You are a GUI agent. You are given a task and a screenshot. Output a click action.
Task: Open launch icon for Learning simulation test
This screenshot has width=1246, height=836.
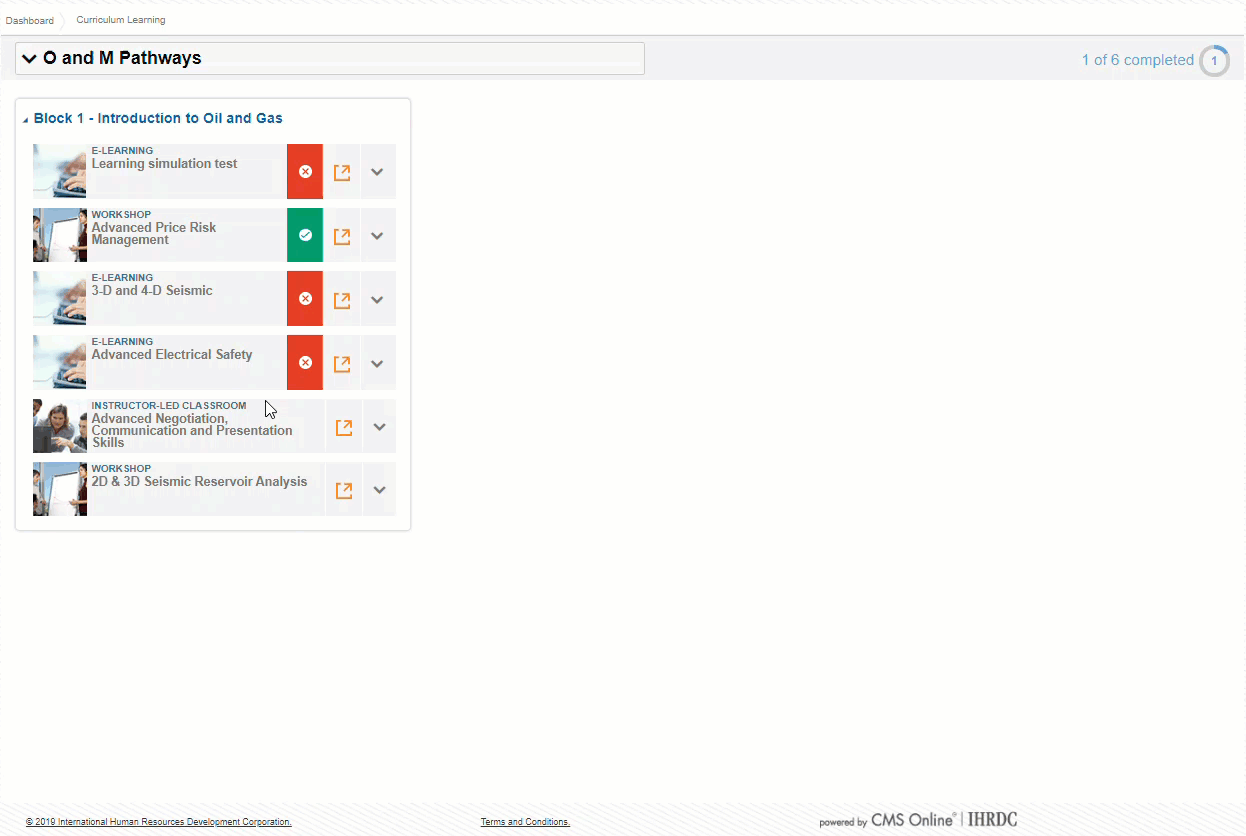342,172
